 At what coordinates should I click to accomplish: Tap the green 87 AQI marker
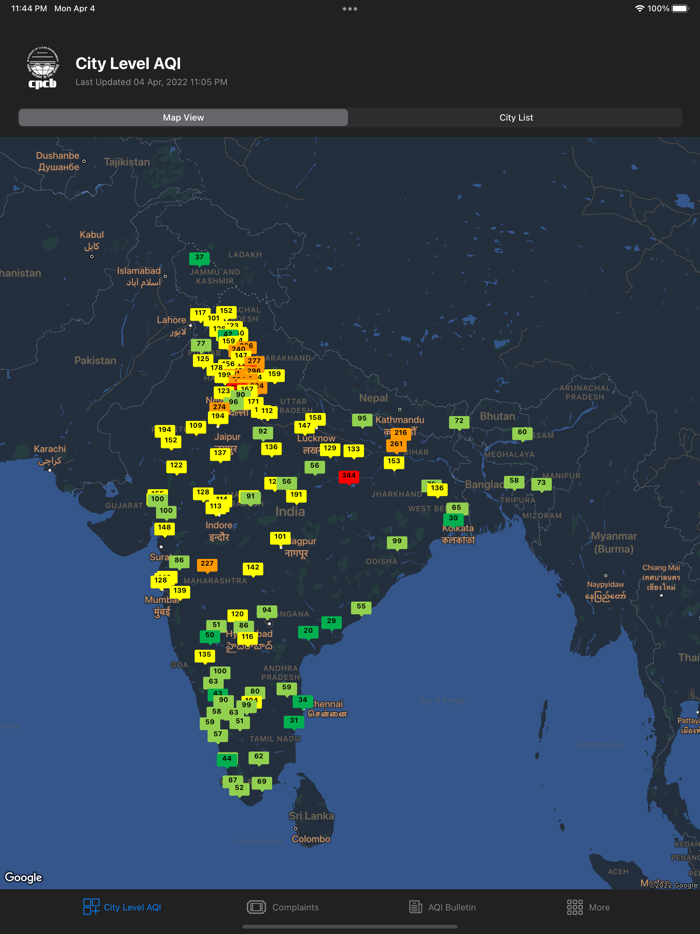[x=232, y=781]
